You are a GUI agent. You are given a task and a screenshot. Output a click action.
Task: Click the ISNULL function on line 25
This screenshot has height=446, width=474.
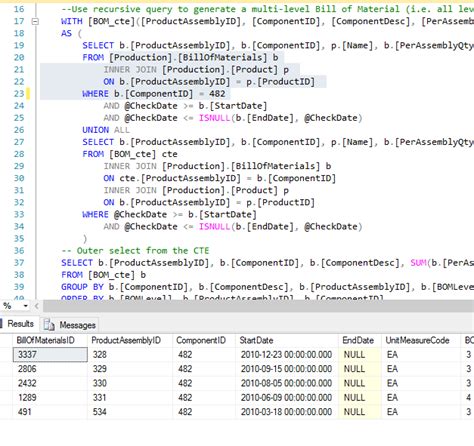point(214,118)
